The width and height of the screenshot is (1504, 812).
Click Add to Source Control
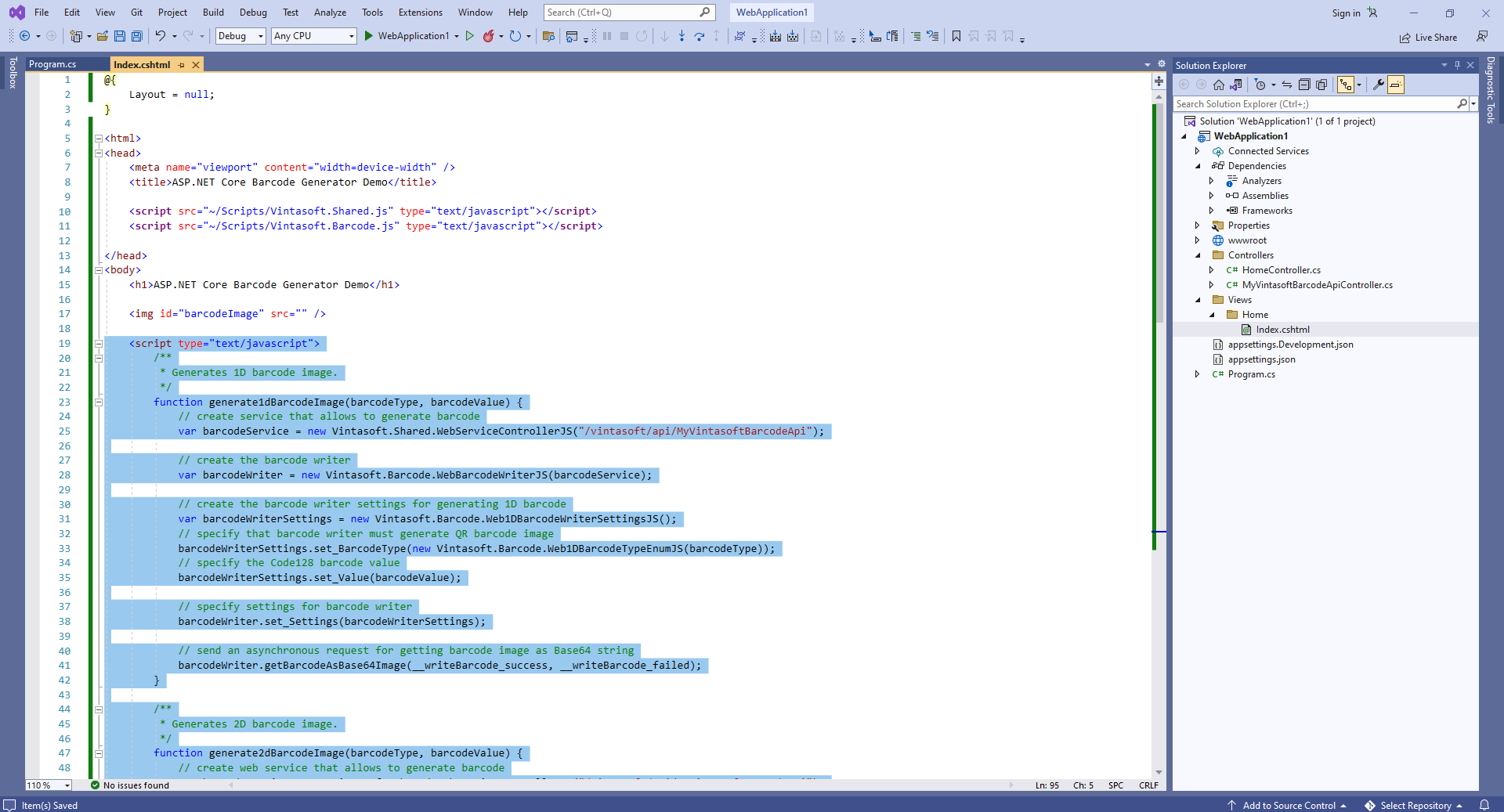point(1289,806)
